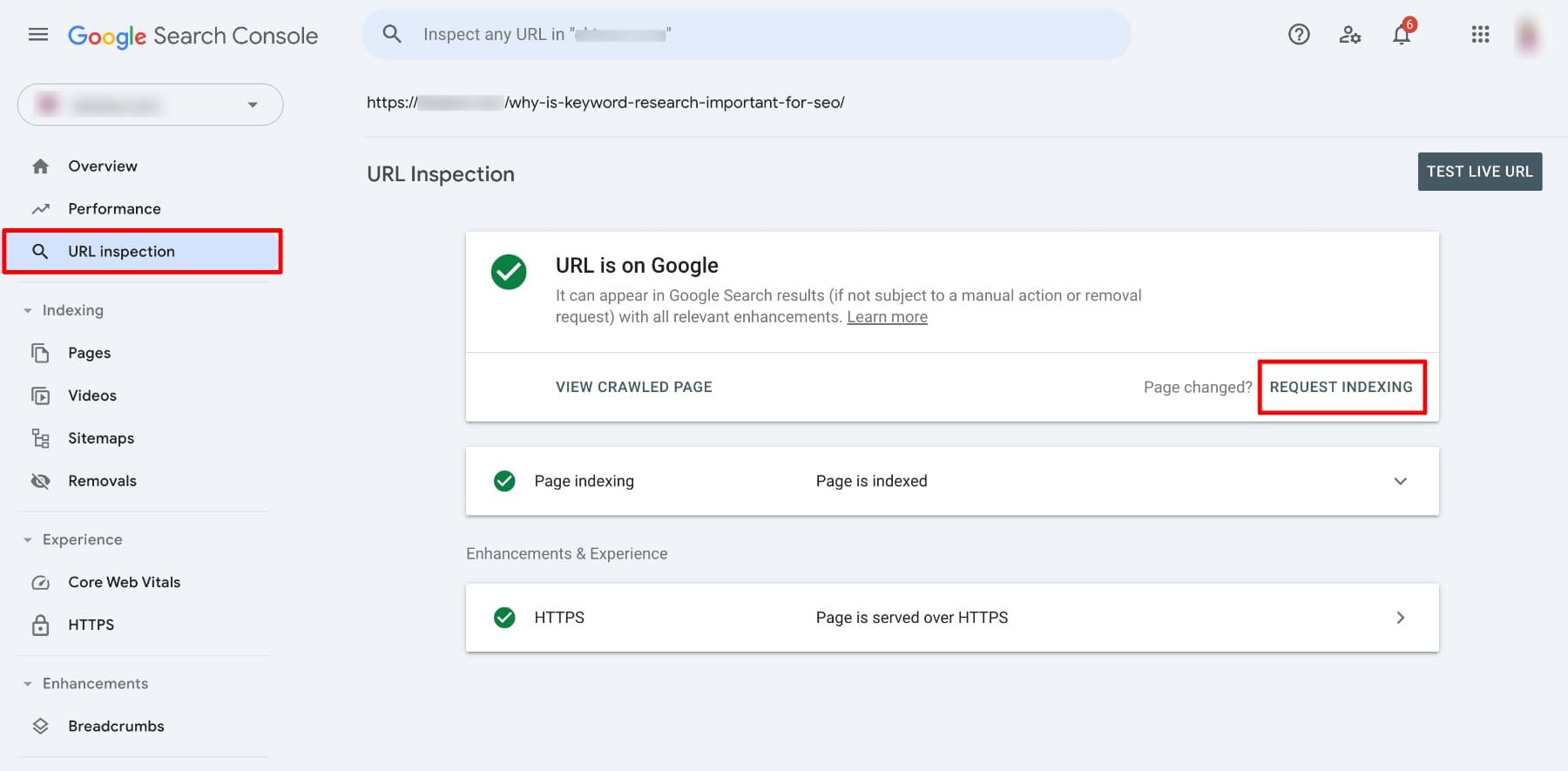1568x771 pixels.
Task: Open Performance report
Action: click(114, 209)
